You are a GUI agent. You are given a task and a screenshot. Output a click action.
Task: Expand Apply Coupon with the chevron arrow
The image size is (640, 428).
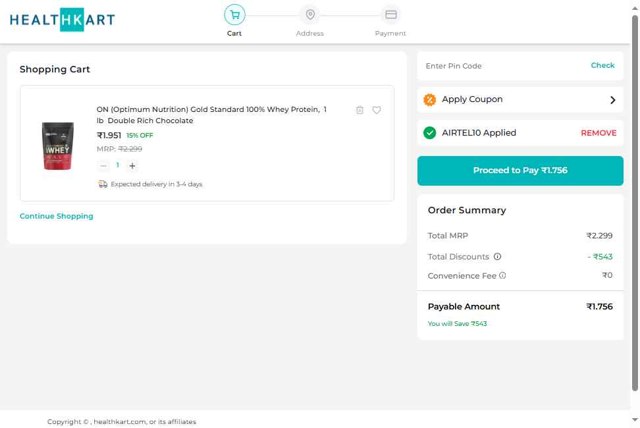(612, 100)
